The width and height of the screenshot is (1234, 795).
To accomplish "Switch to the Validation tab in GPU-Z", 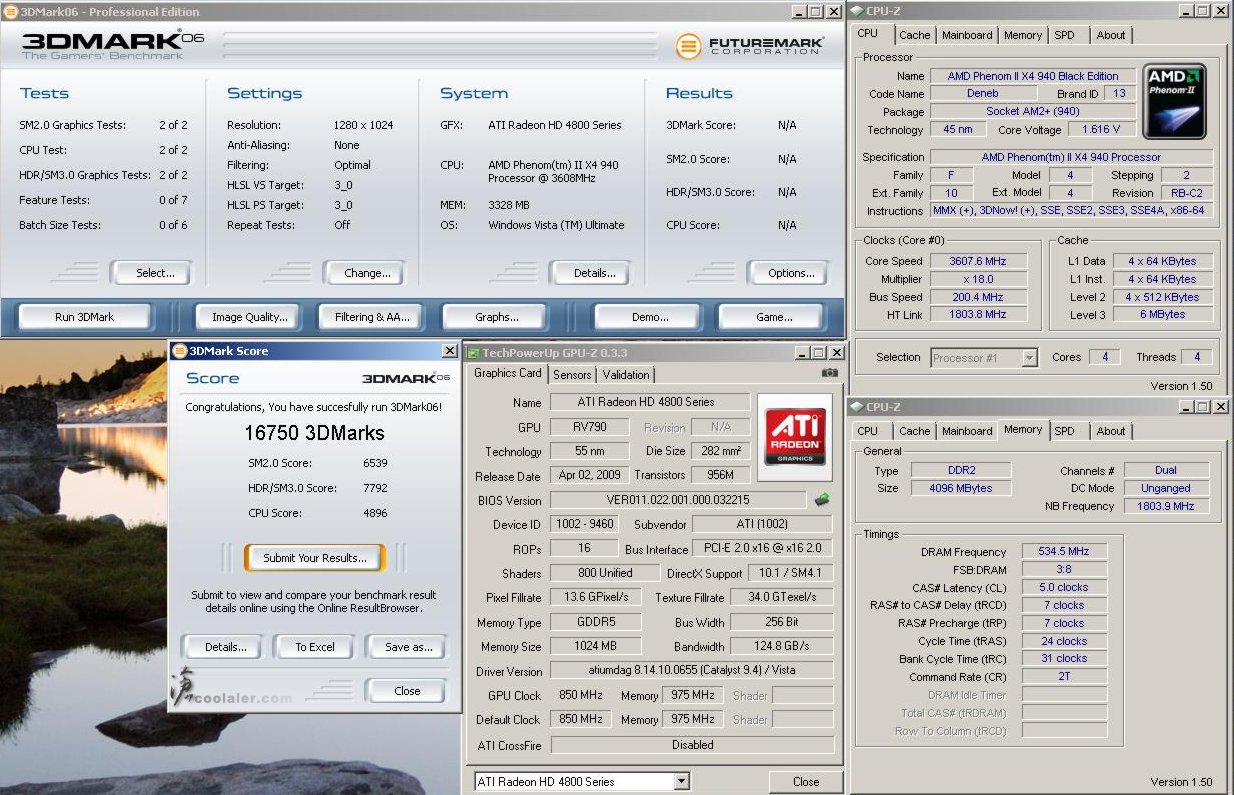I will pos(626,374).
